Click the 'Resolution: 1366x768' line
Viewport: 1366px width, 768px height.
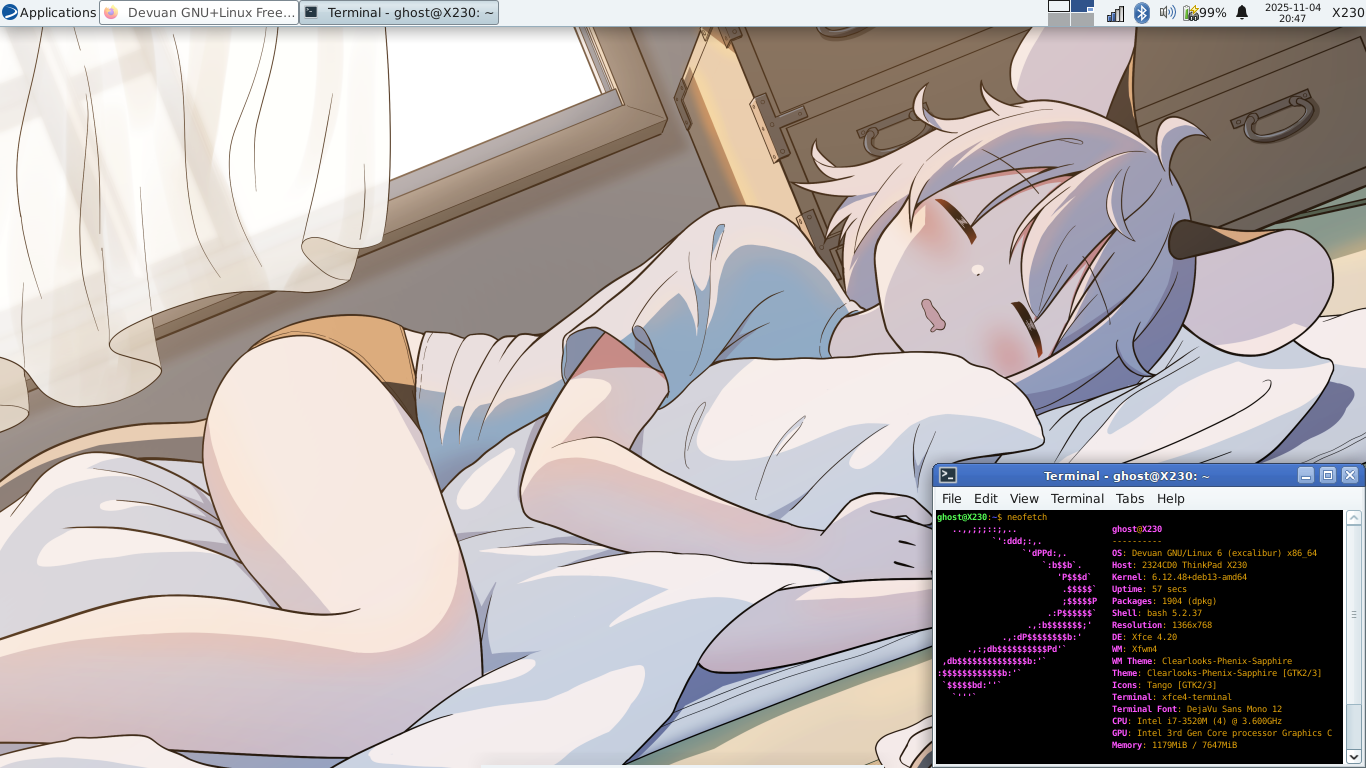click(x=1162, y=625)
